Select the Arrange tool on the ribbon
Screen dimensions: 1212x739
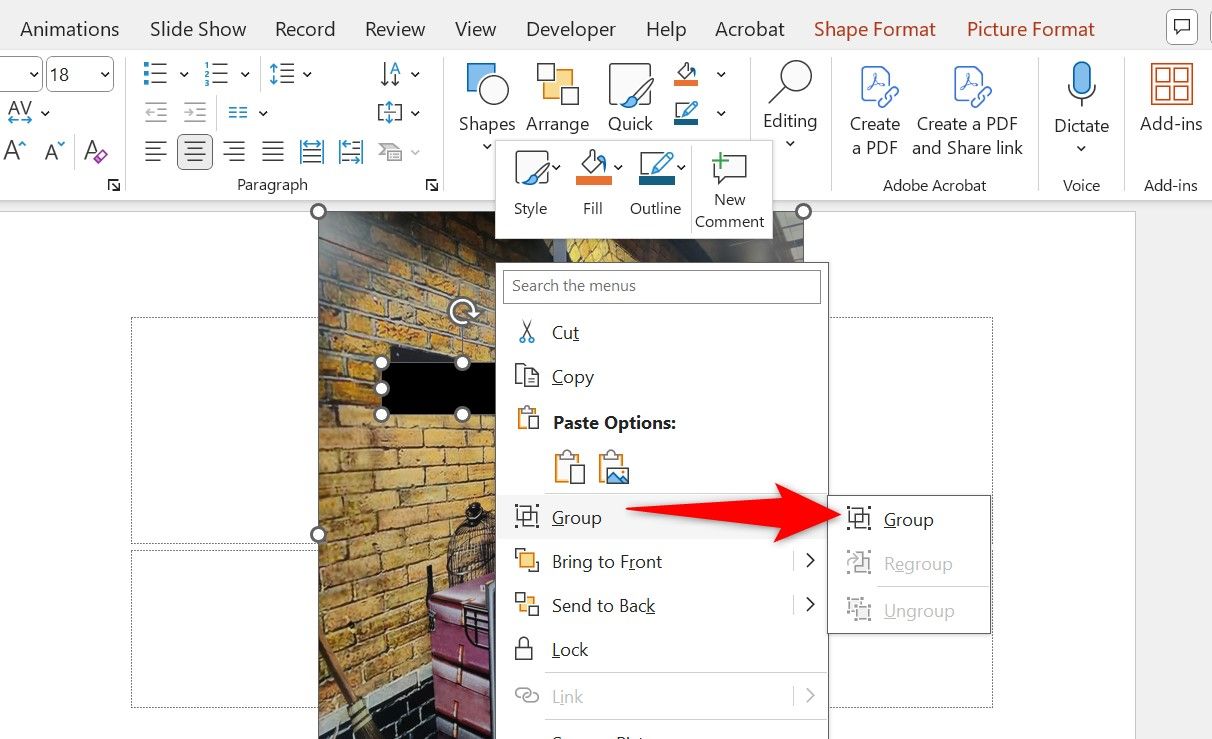point(557,97)
